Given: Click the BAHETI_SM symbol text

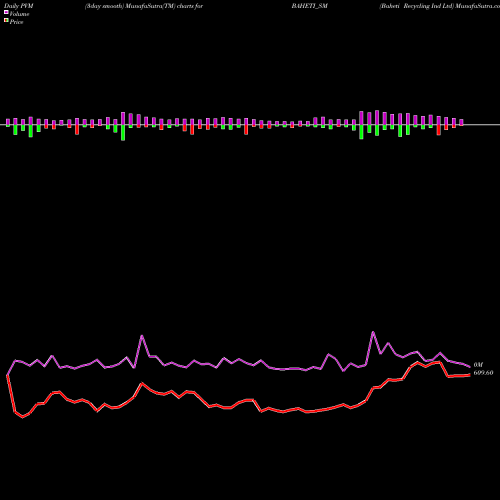Looking at the screenshot, I should tap(310, 6).
